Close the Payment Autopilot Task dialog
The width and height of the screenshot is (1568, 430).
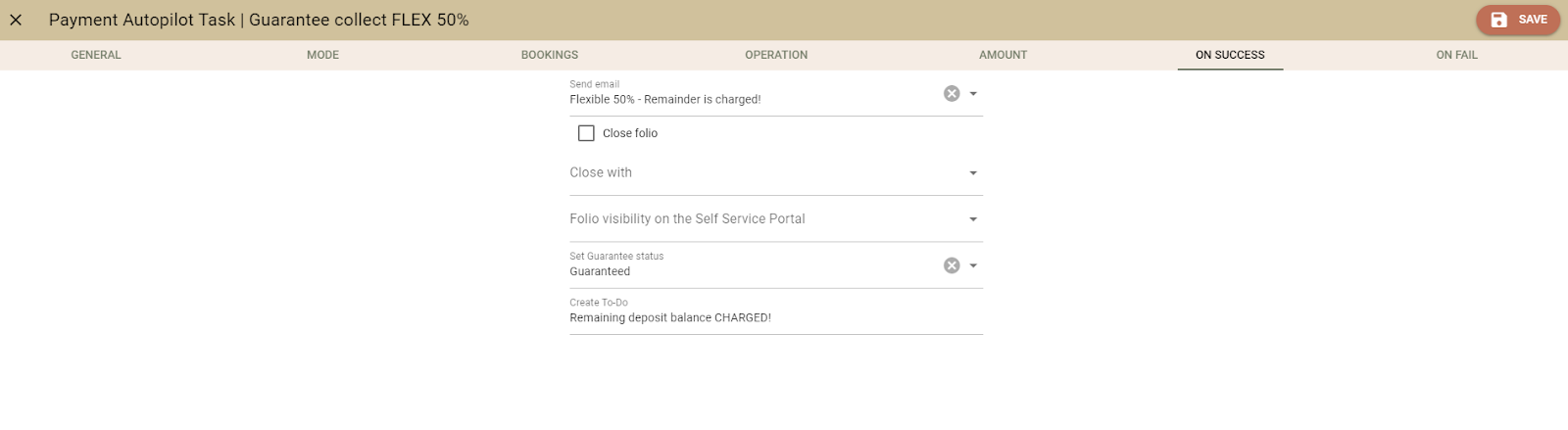pyautogui.click(x=16, y=20)
